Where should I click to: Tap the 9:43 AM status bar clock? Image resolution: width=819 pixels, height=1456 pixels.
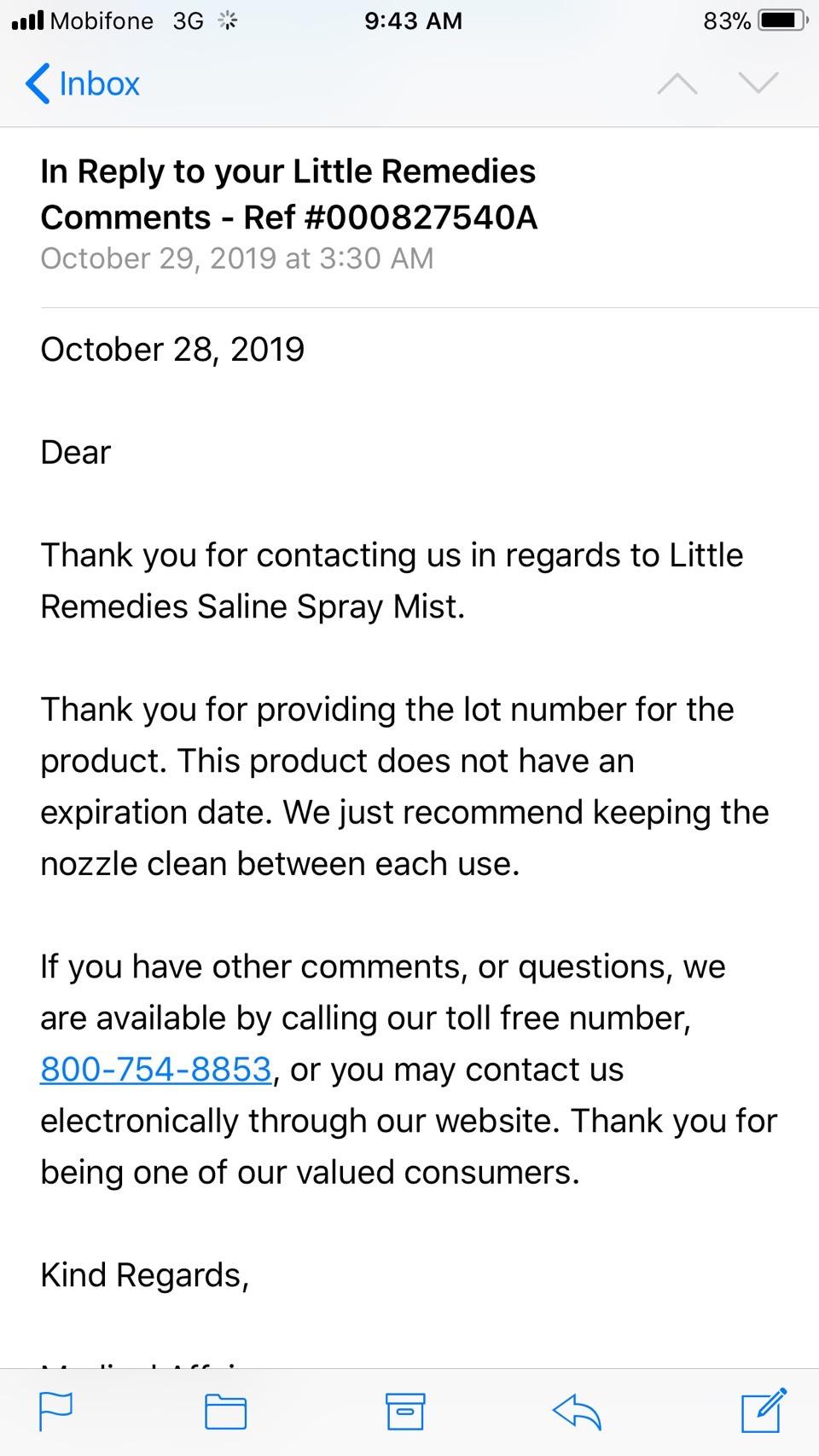coord(413,20)
